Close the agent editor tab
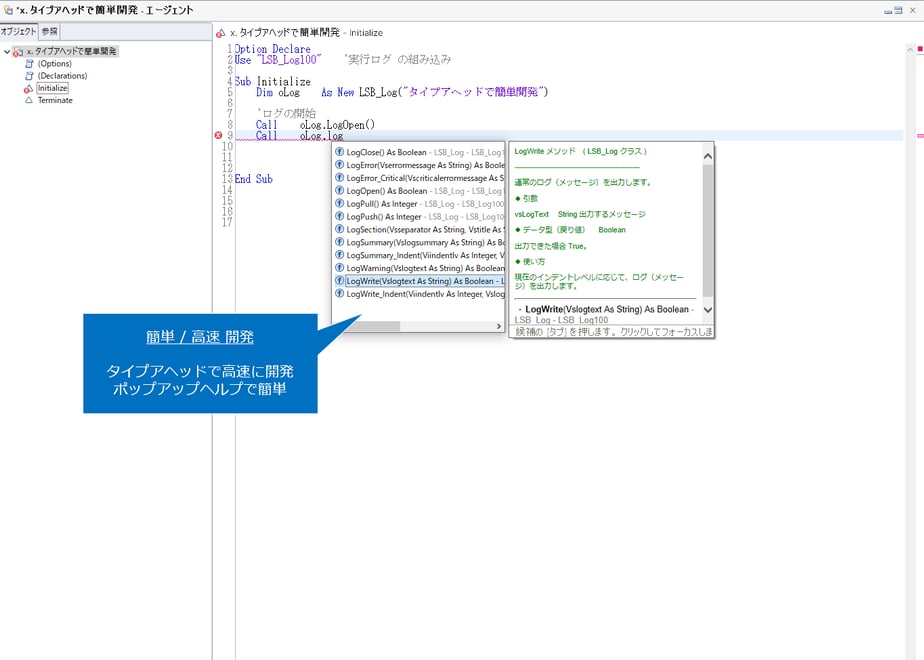 (913, 11)
